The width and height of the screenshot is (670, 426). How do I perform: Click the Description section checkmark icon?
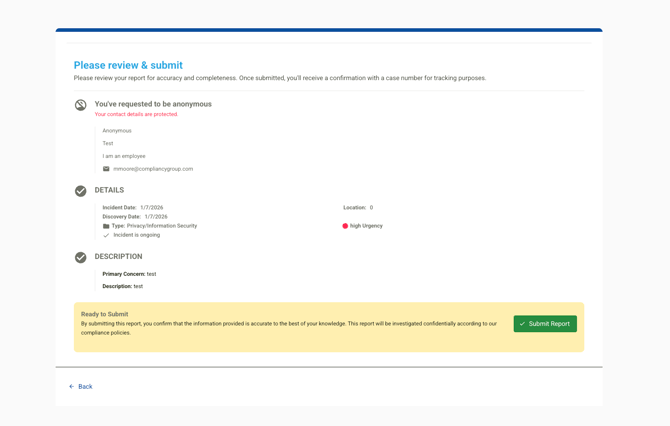81,257
